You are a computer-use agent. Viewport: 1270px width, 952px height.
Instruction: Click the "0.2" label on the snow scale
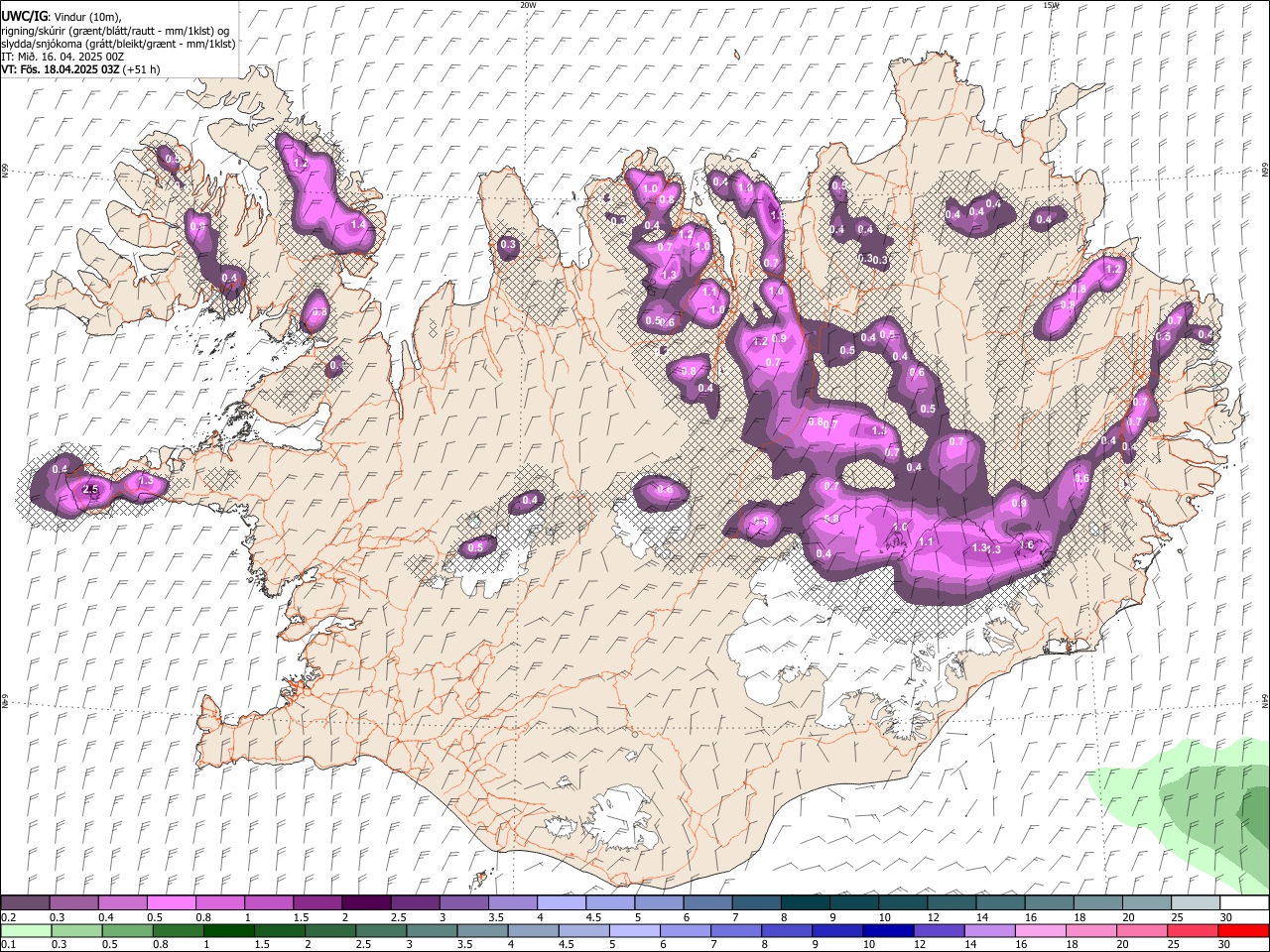9,917
